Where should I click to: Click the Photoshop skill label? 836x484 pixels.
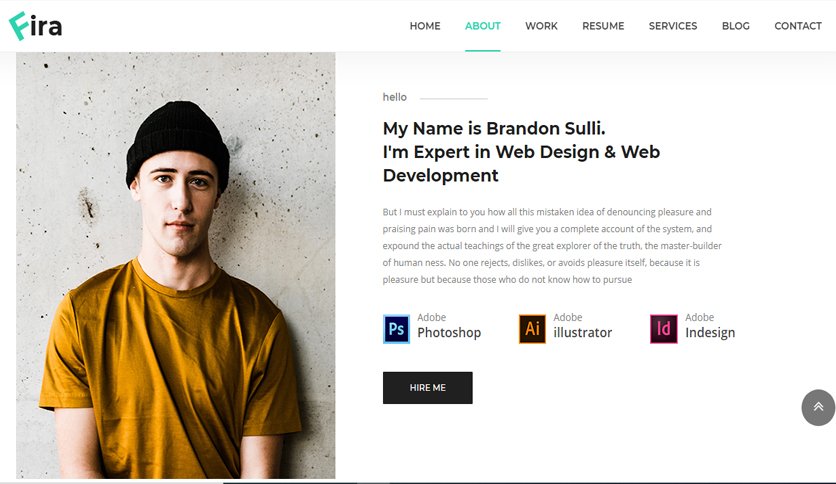coord(449,333)
